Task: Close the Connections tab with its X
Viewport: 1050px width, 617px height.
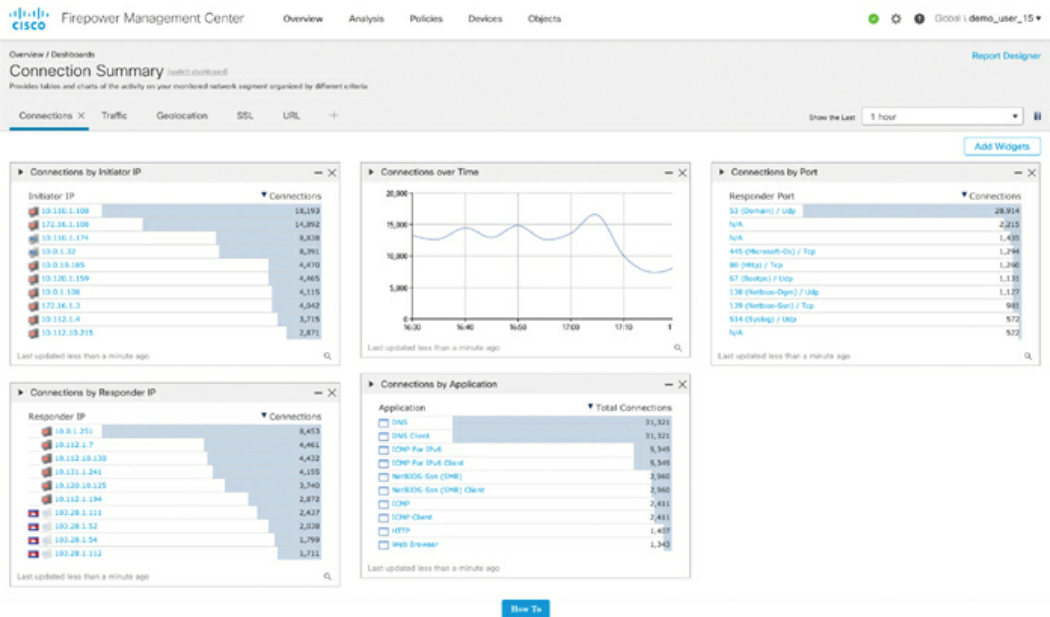Action: (x=81, y=115)
